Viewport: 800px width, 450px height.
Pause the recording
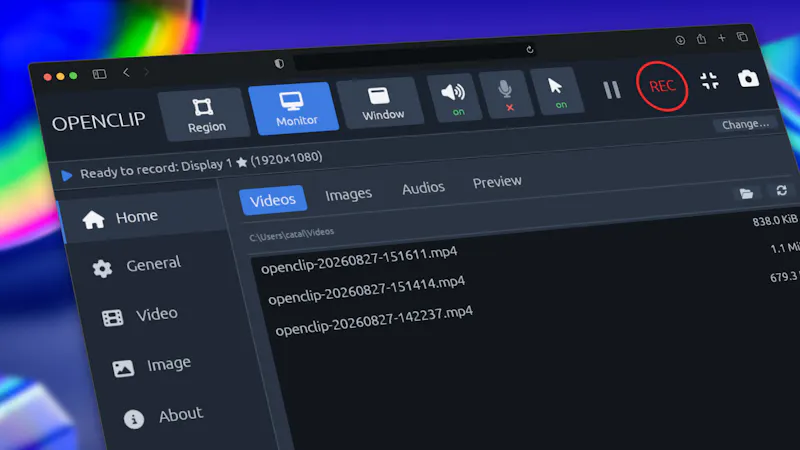(x=612, y=90)
